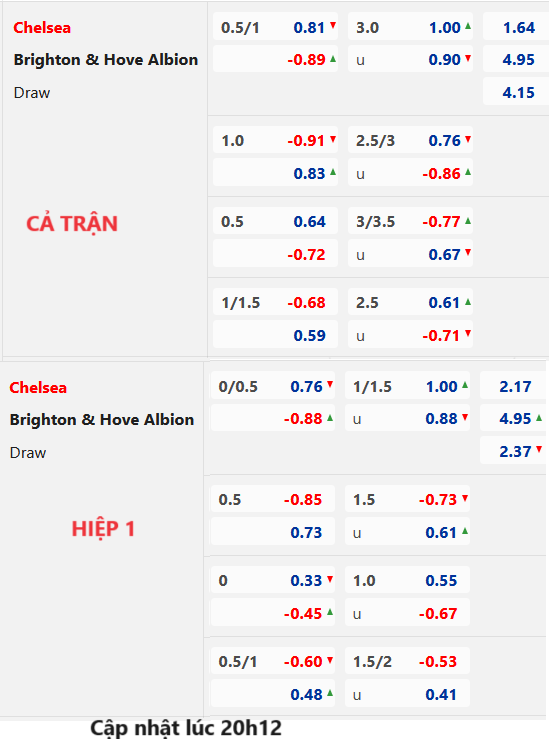Click handicap 1.0 odds -0.91
This screenshot has height=739, width=549.
[x=306, y=141]
